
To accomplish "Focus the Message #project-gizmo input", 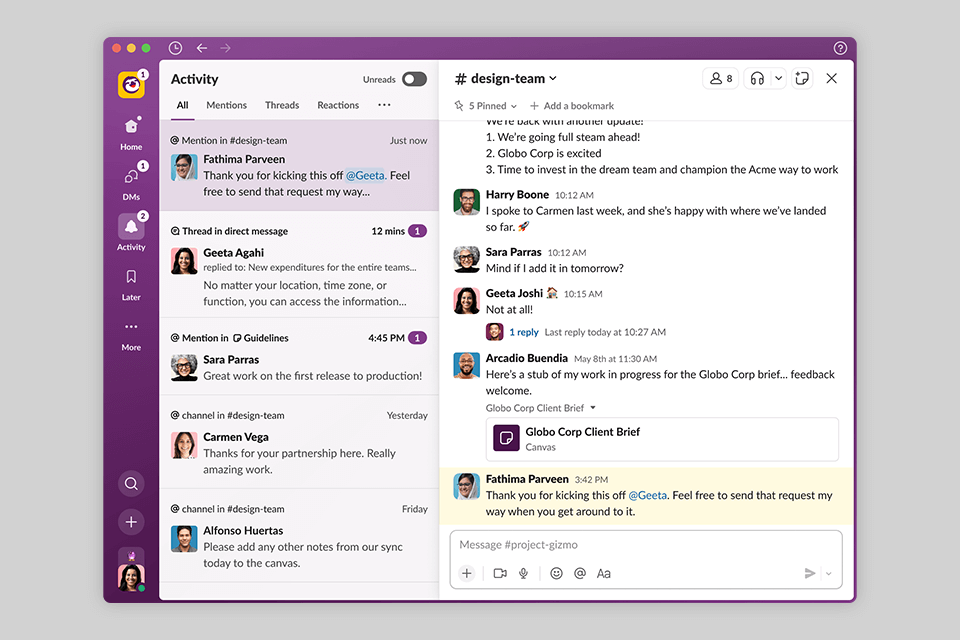I will [646, 545].
